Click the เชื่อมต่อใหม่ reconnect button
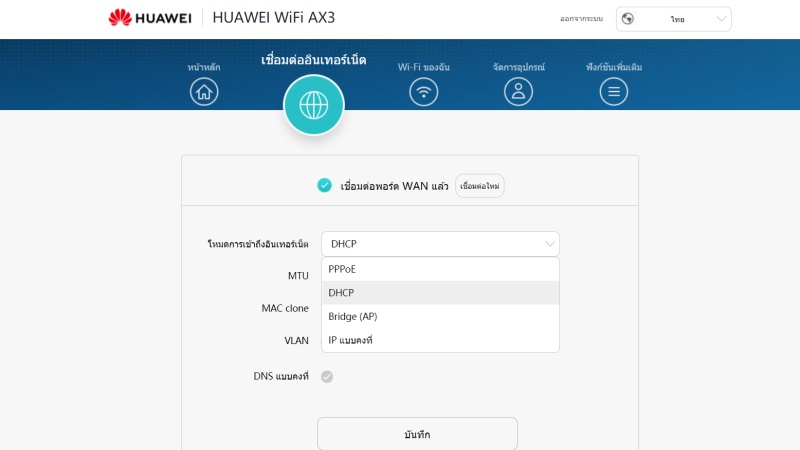 [480, 186]
